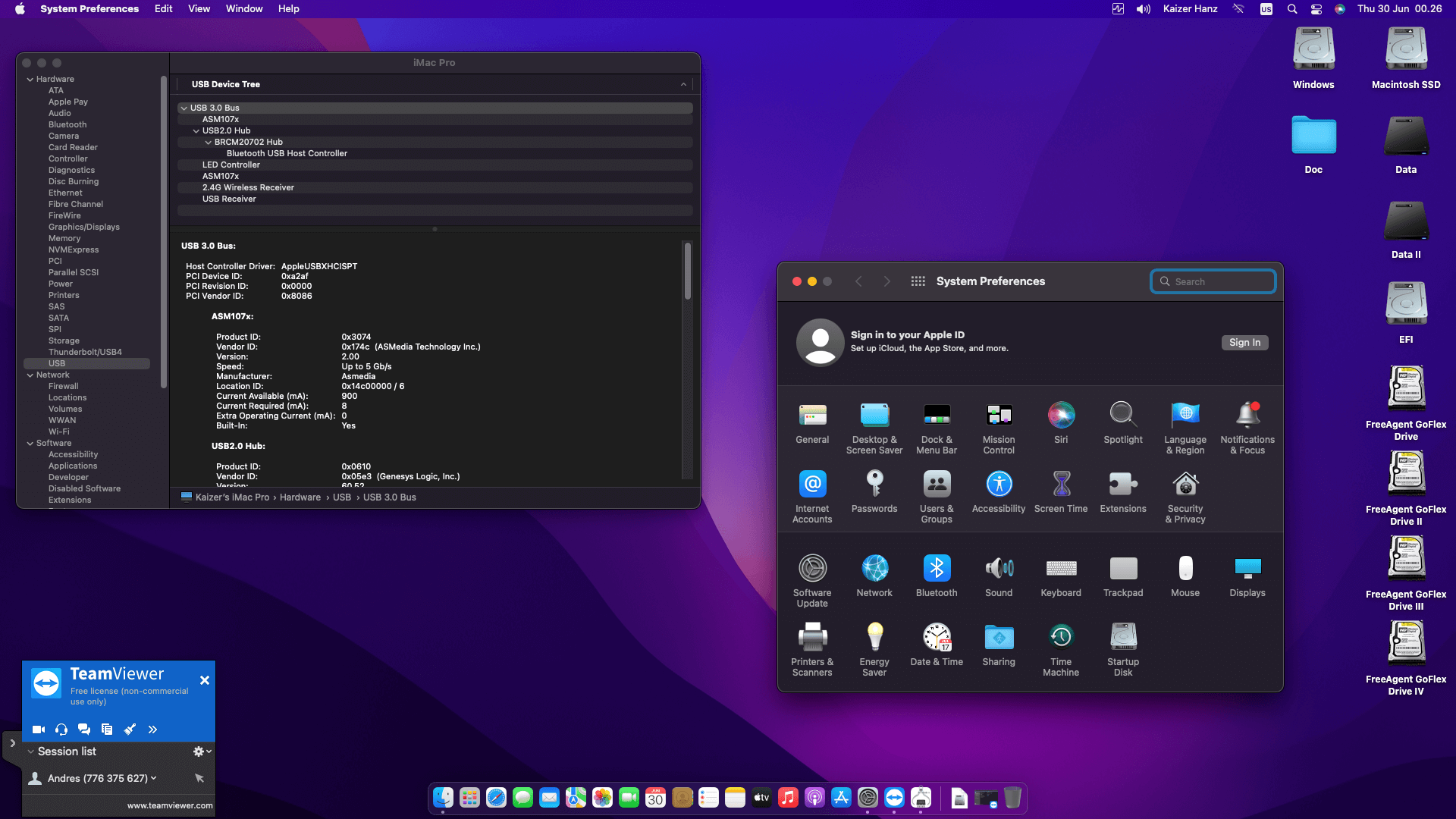Click the TeamViewer chat icon

point(84,730)
